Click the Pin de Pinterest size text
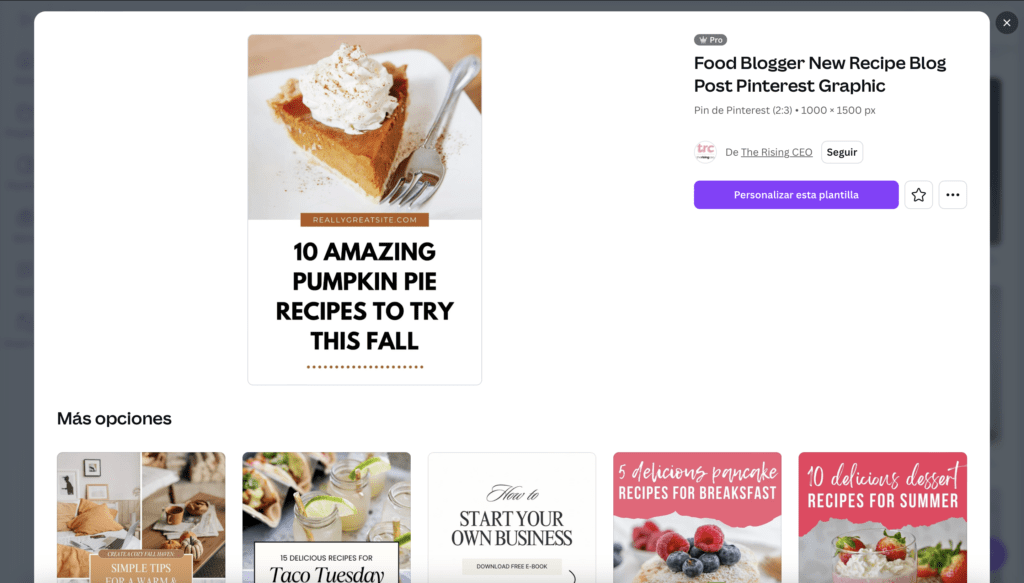 [784, 110]
